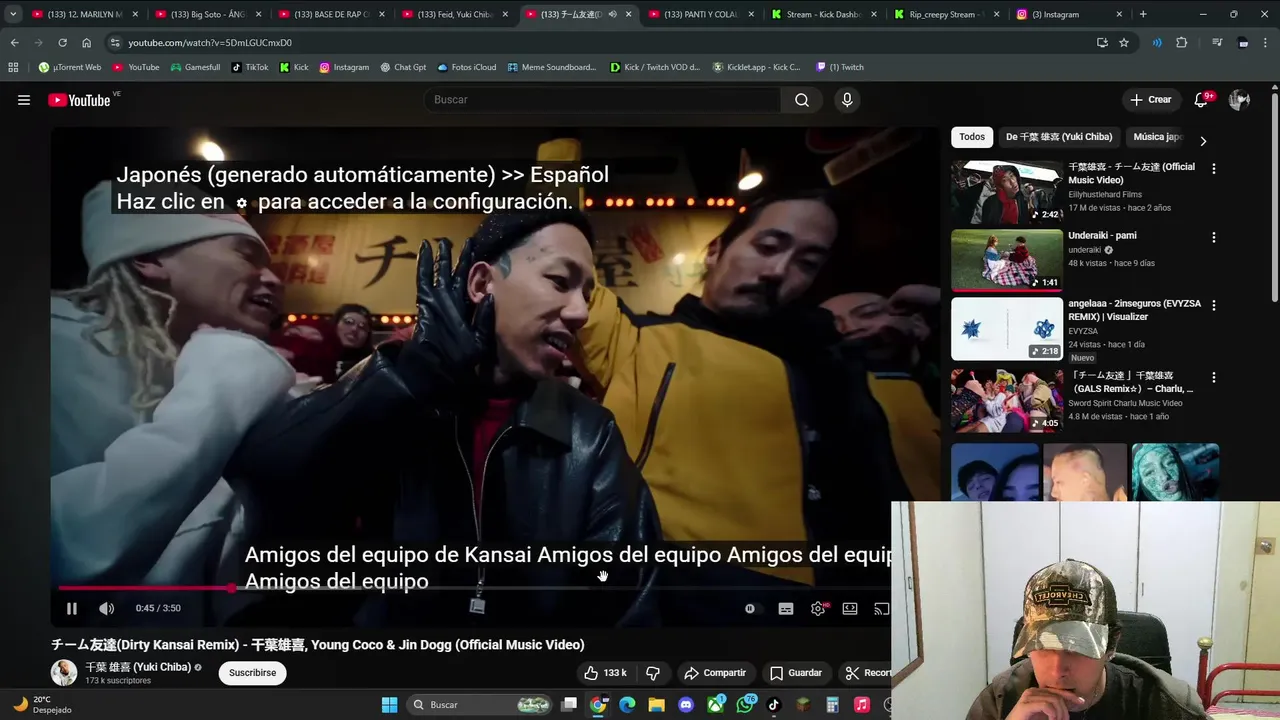Switch to the Stream - Kick Dashboard tab
The width and height of the screenshot is (1280, 720).
pos(824,14)
